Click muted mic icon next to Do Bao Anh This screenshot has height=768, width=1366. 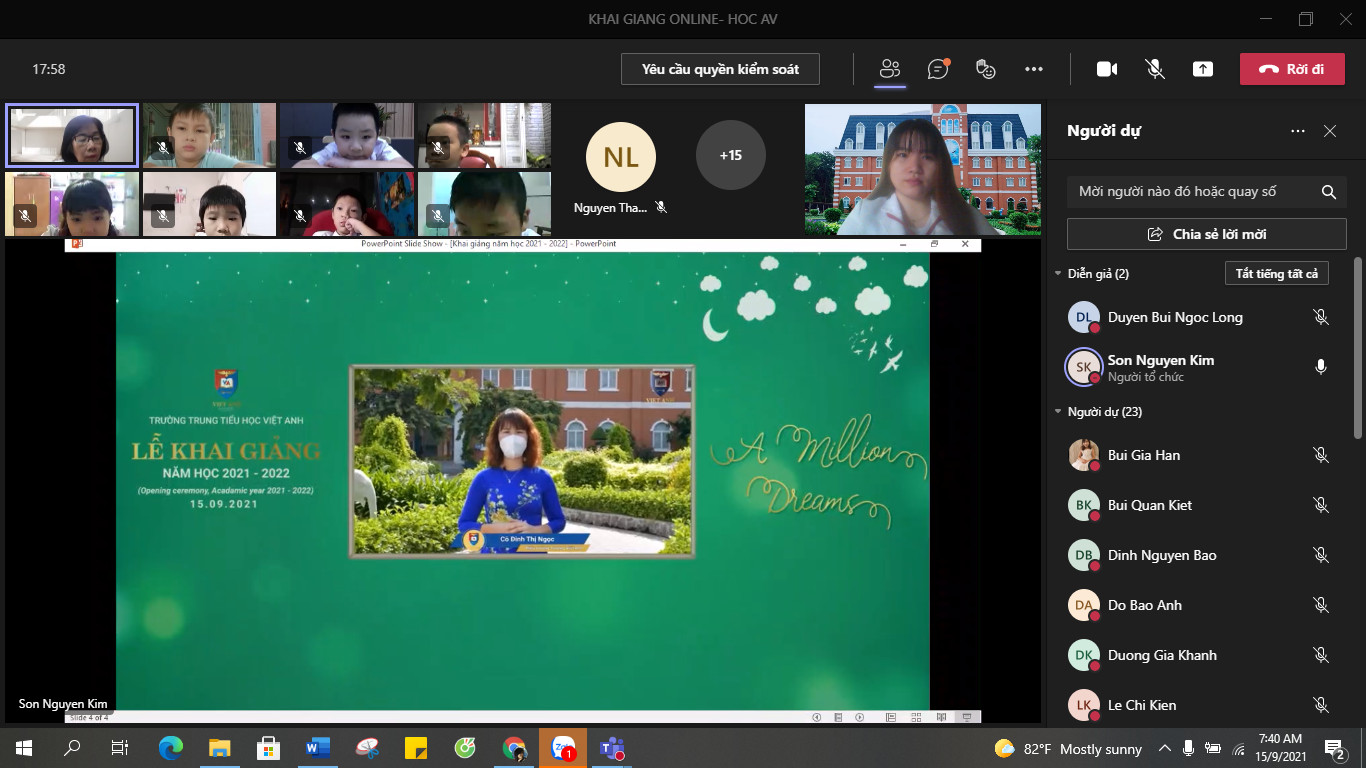coord(1321,605)
